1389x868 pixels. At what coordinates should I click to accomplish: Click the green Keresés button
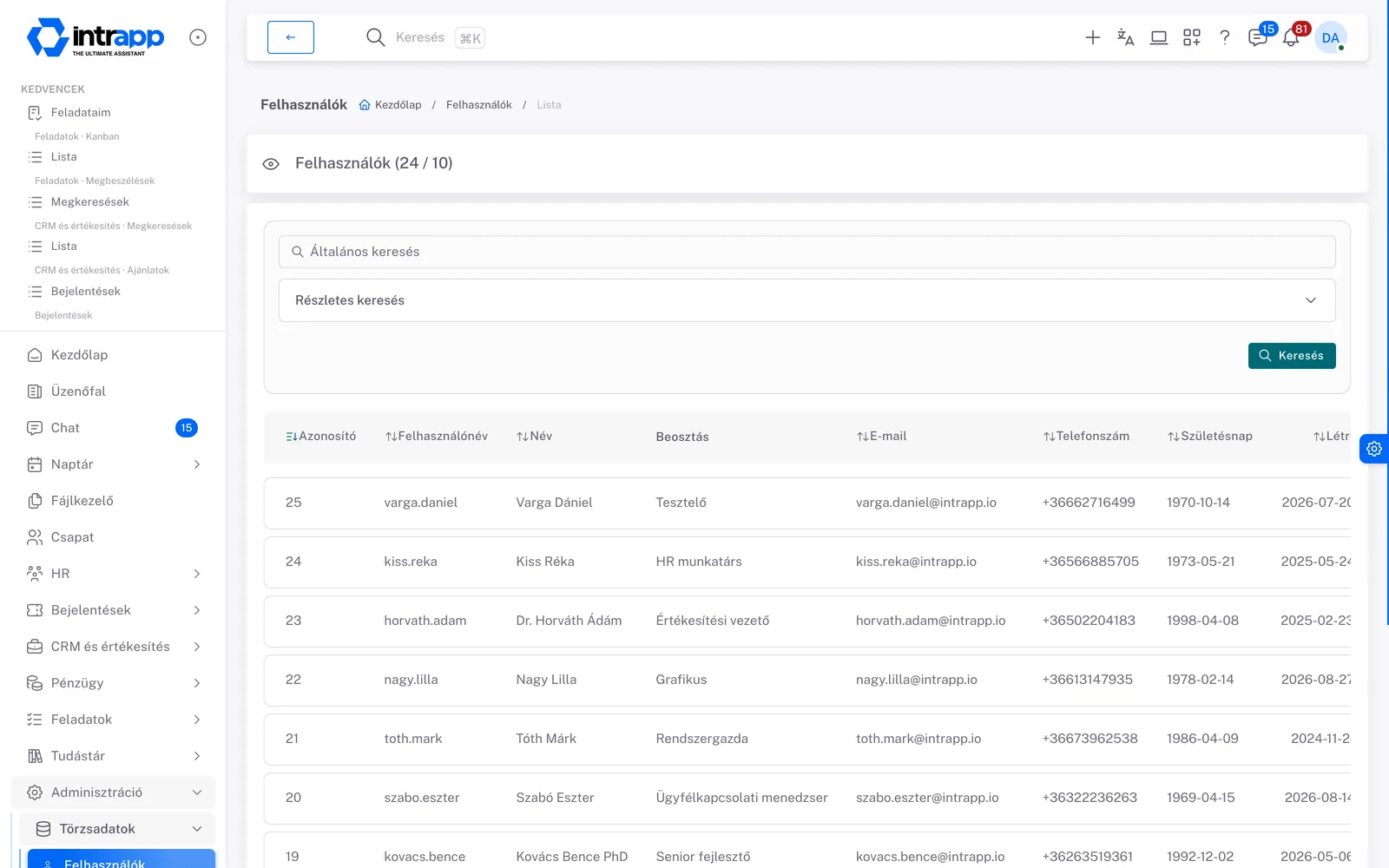pyautogui.click(x=1292, y=356)
